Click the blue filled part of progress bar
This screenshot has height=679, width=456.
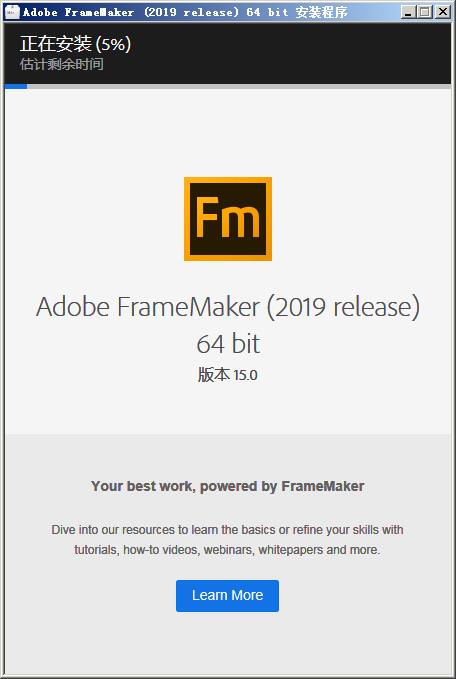16,87
